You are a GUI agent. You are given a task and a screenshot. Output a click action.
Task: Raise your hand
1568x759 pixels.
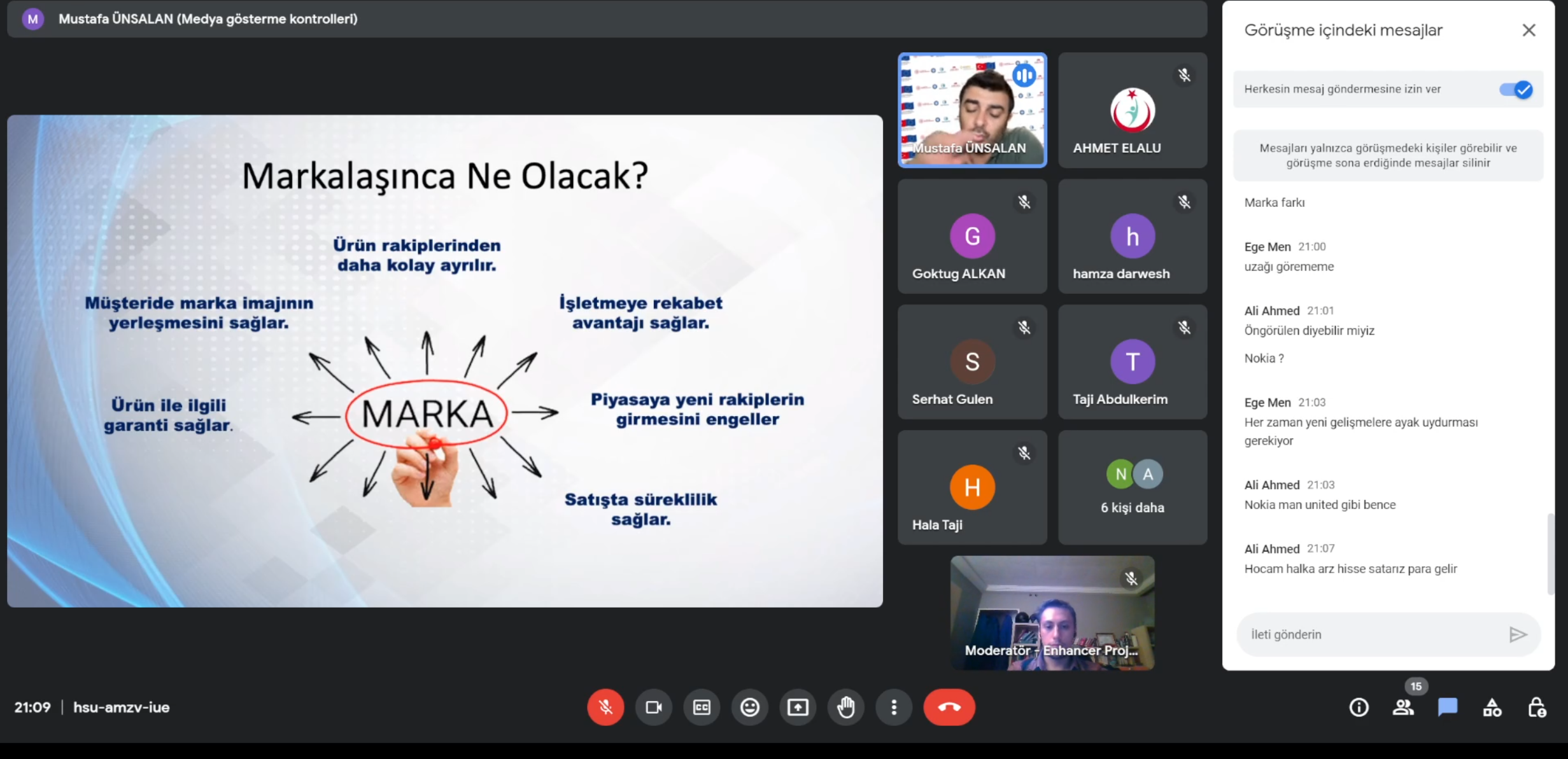pyautogui.click(x=846, y=707)
